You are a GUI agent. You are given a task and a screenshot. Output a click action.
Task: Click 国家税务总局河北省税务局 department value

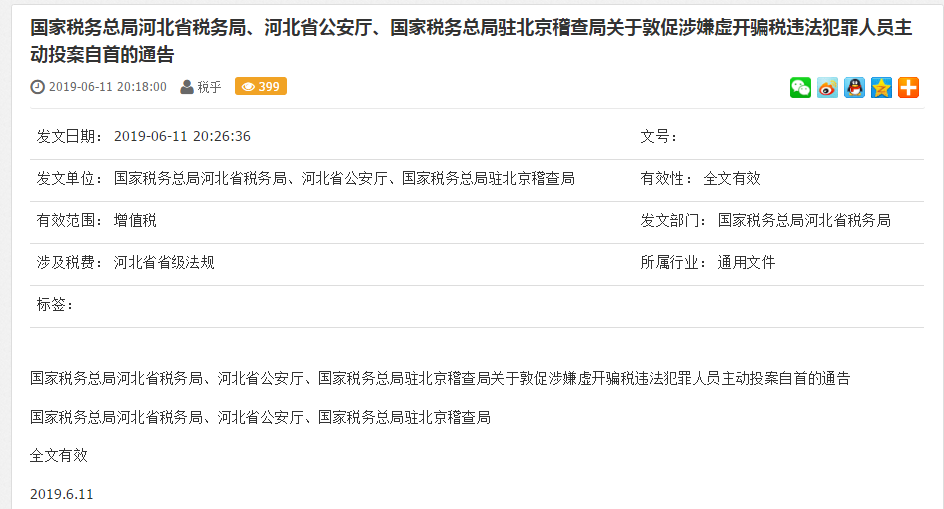pyautogui.click(x=804, y=220)
